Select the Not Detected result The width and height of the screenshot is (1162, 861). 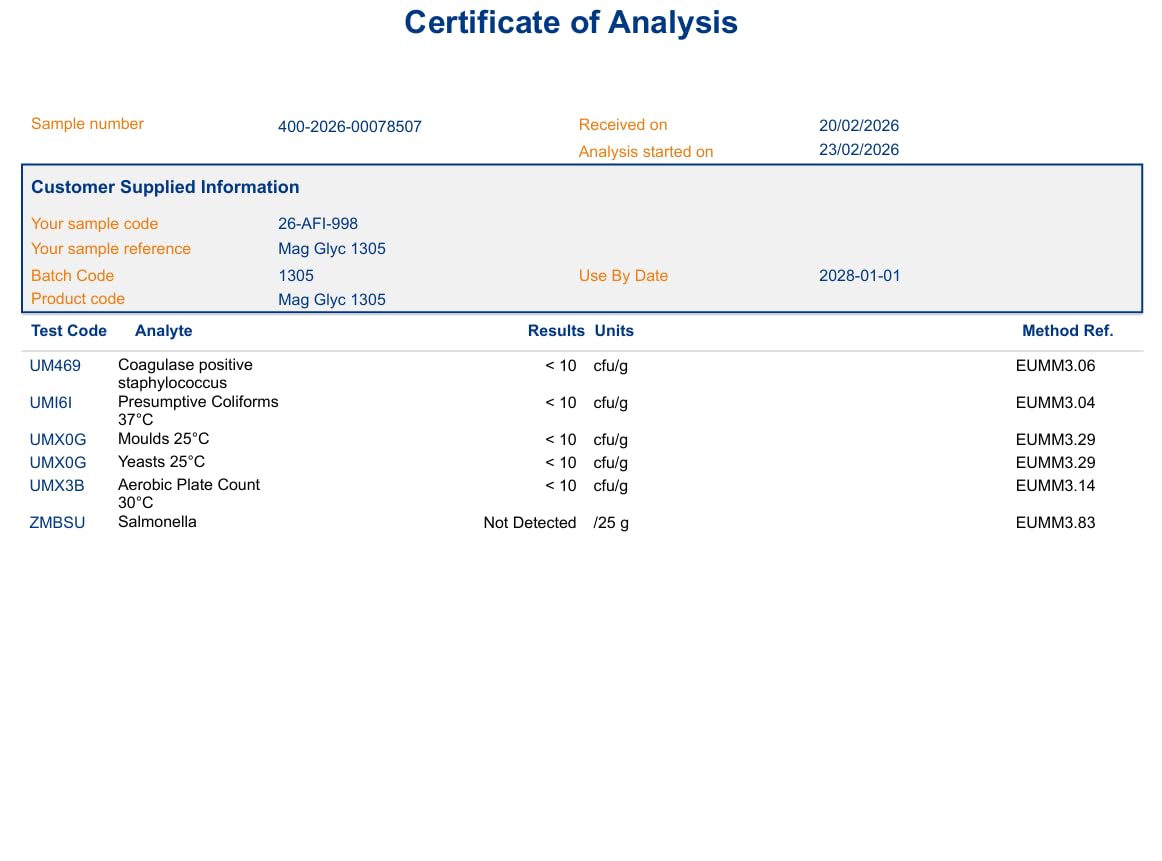[x=530, y=522]
